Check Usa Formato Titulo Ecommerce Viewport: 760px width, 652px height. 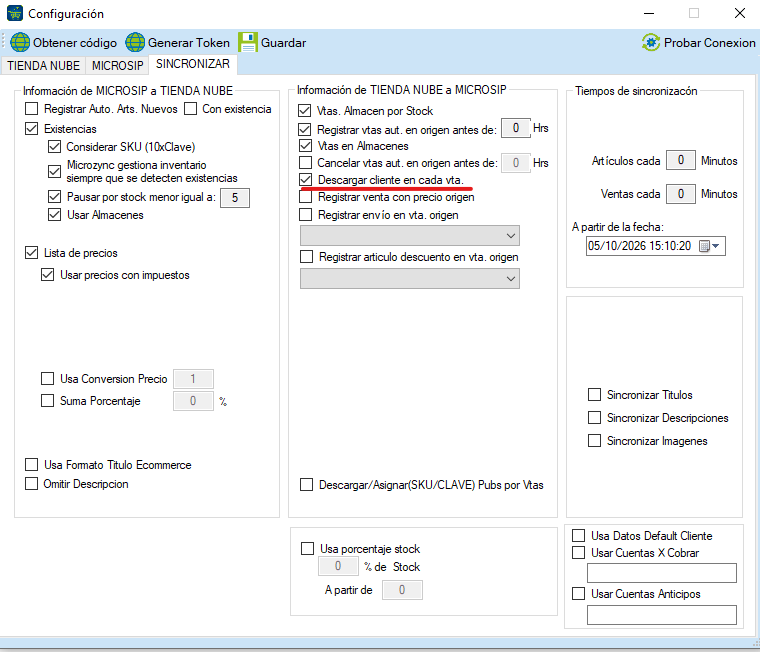pos(32,465)
